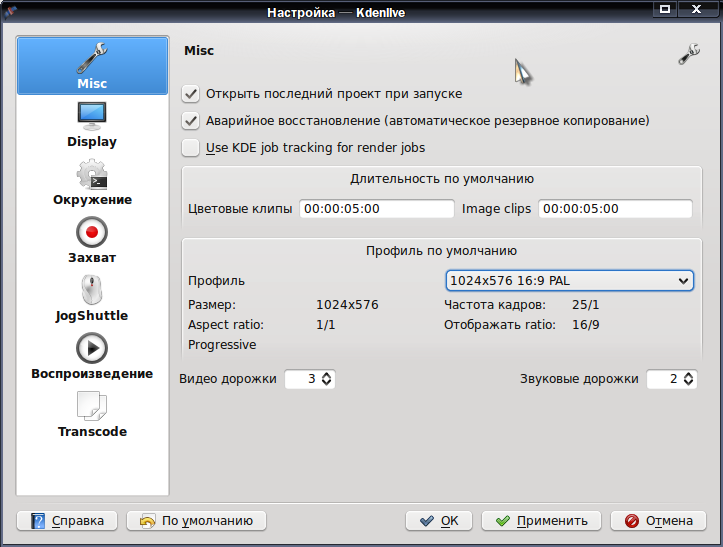Click the Видео дорожки value field
This screenshot has height=547, width=723.
point(303,379)
